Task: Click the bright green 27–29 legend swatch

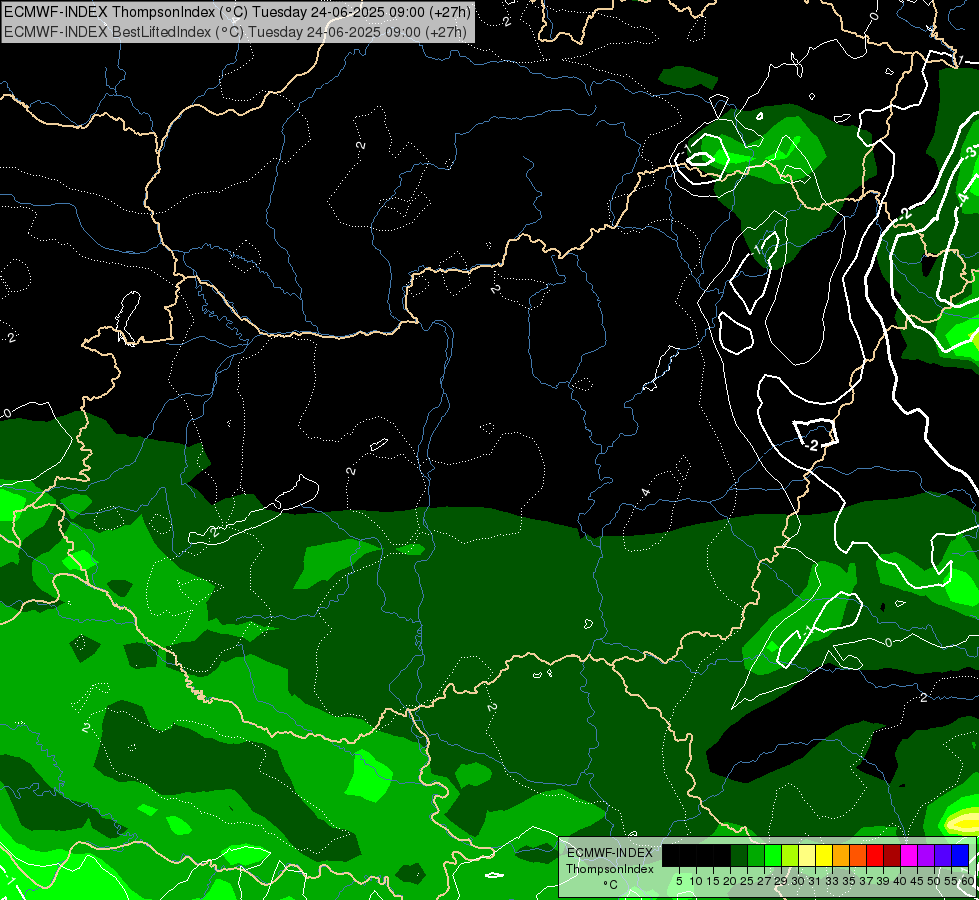Action: click(x=773, y=855)
